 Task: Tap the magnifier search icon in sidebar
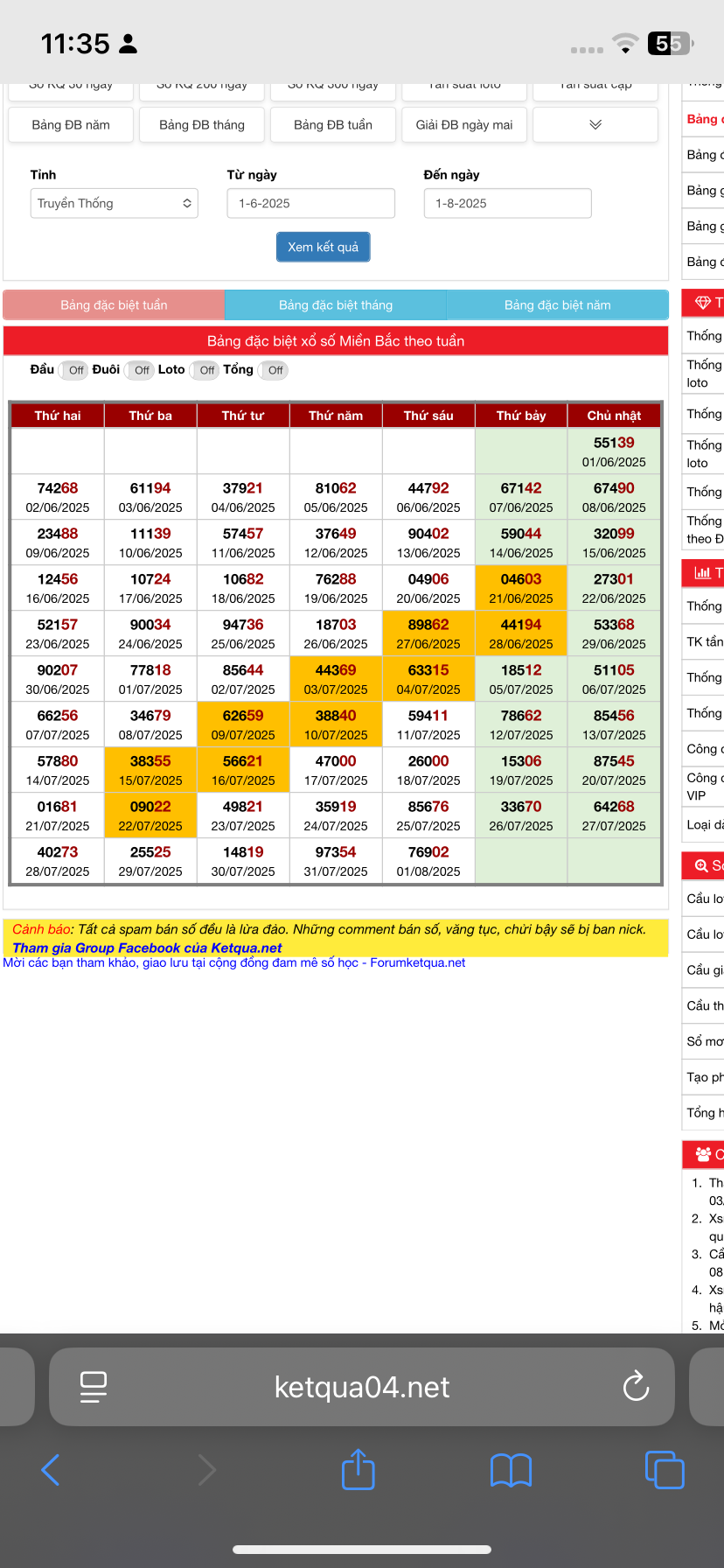(x=701, y=865)
